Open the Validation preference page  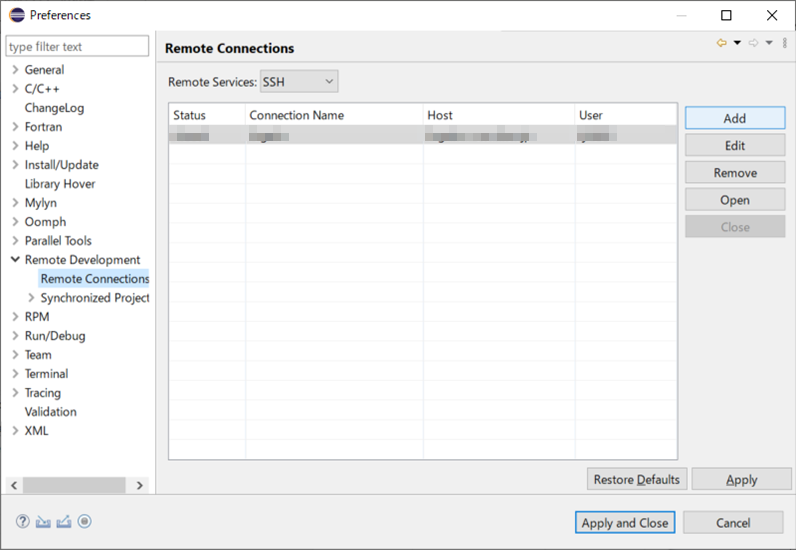point(50,412)
